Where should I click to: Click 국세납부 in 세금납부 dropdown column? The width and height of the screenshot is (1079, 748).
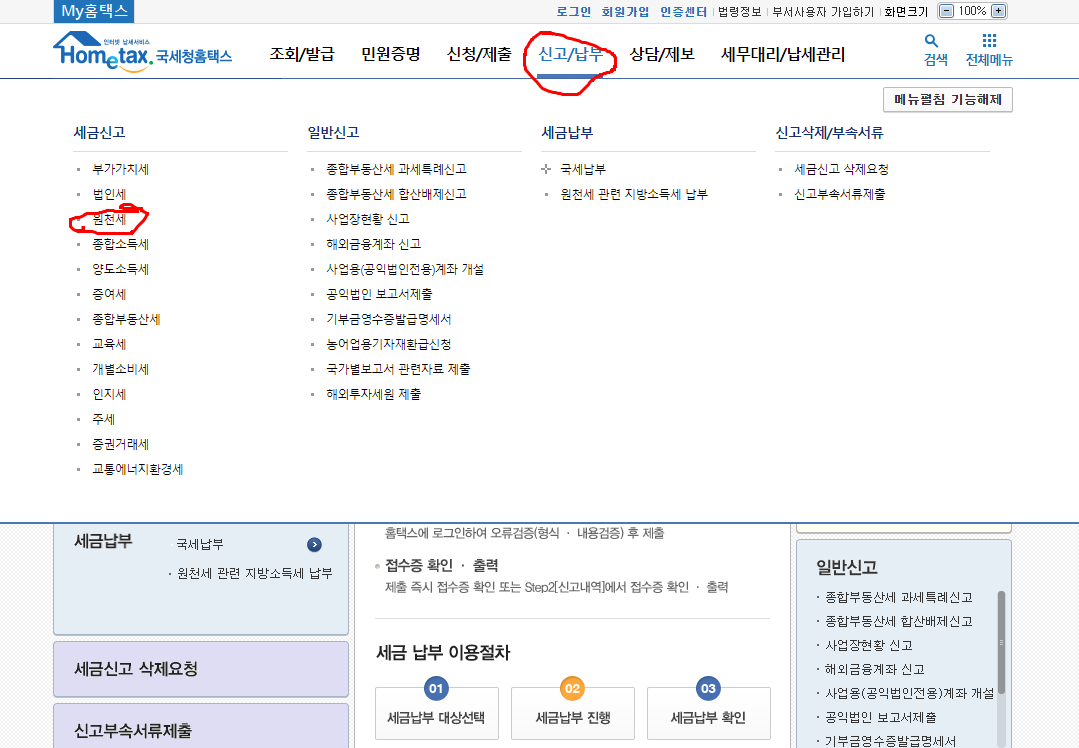point(583,169)
